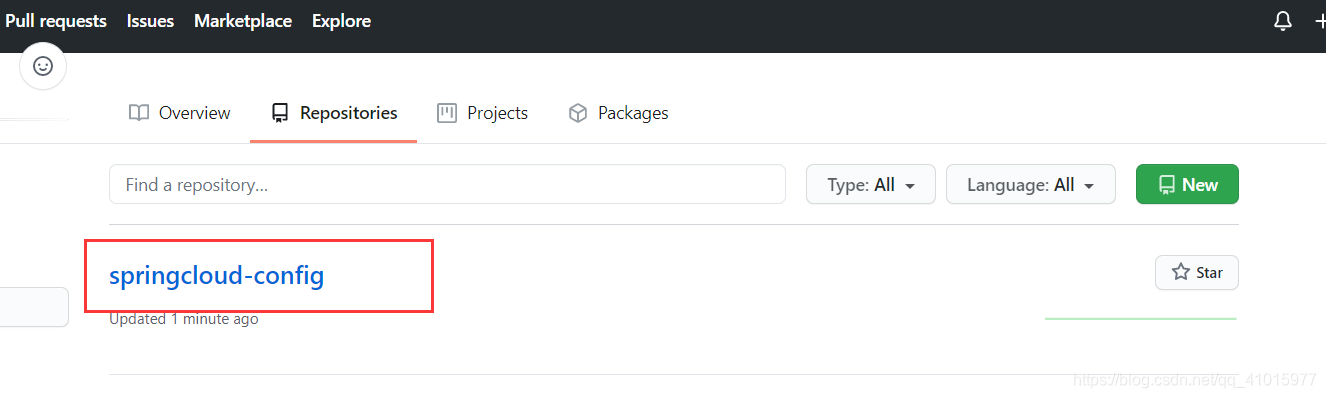
Task: Click the Packages box icon
Action: pos(577,113)
